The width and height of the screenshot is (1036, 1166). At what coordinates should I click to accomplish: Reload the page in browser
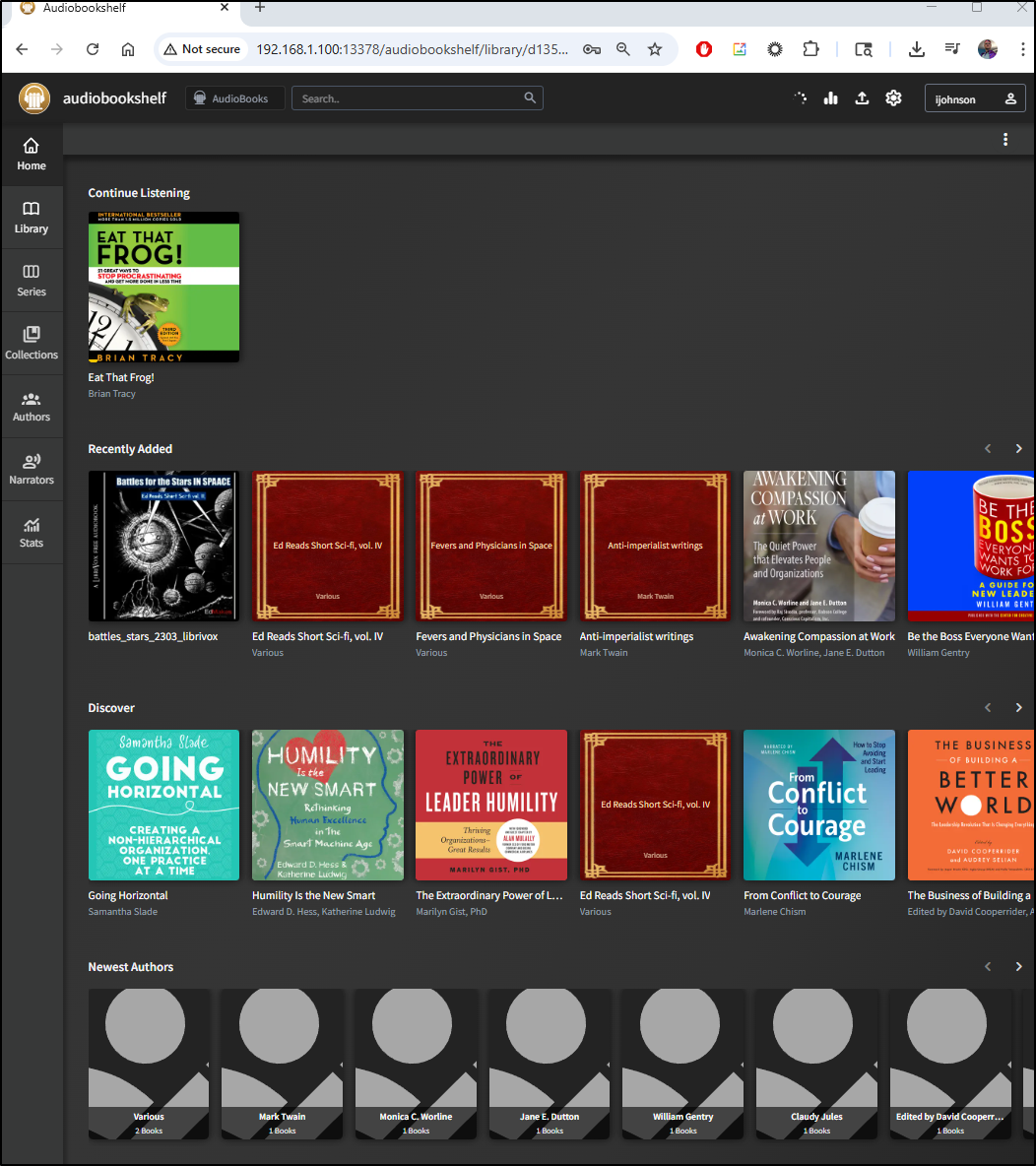(x=93, y=49)
